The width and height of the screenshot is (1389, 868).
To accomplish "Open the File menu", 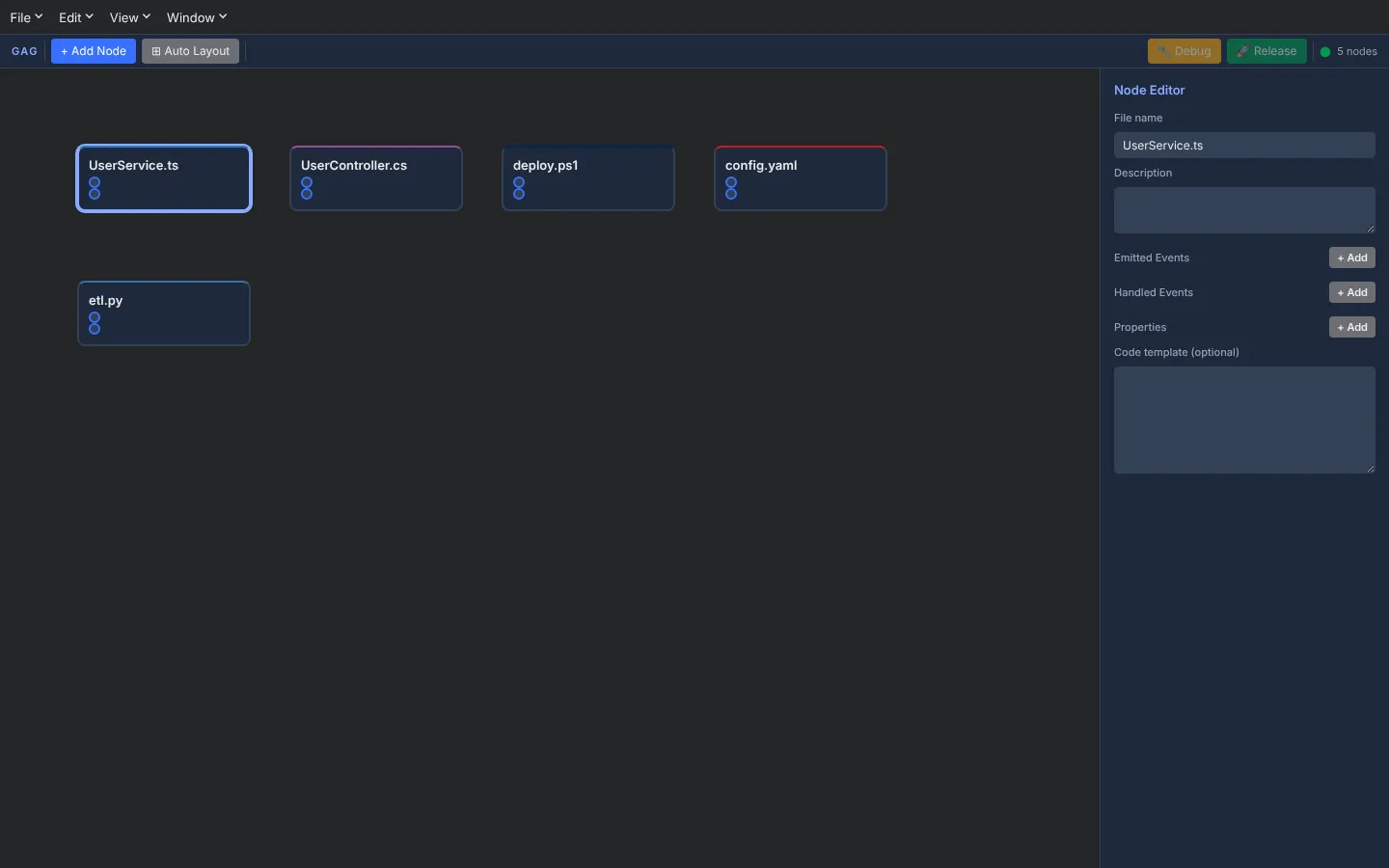I will tap(26, 17).
